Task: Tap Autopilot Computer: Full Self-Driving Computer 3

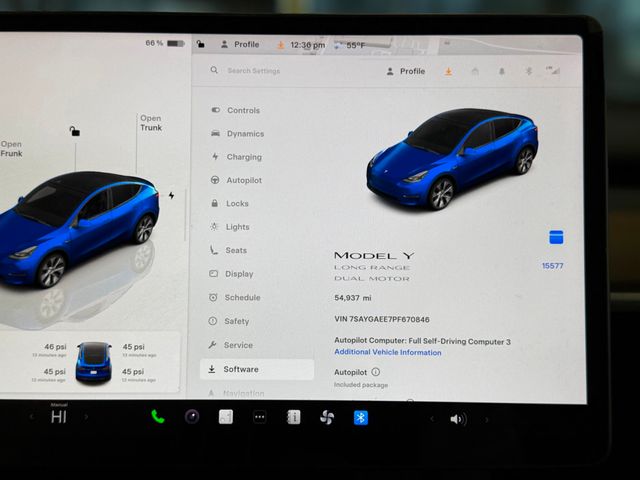Action: coord(422,341)
